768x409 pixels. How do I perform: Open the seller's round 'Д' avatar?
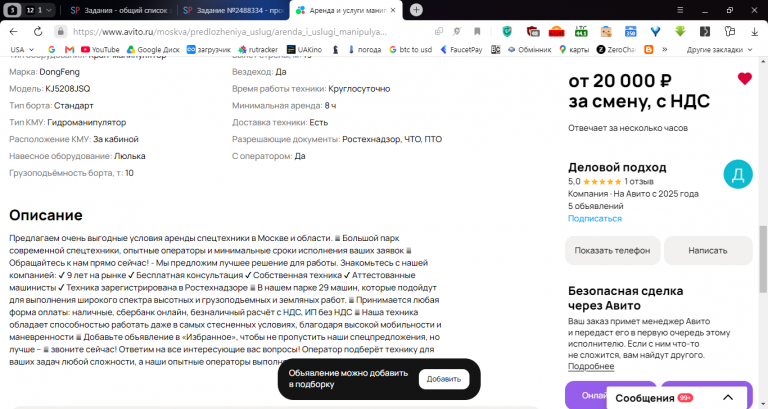click(738, 174)
